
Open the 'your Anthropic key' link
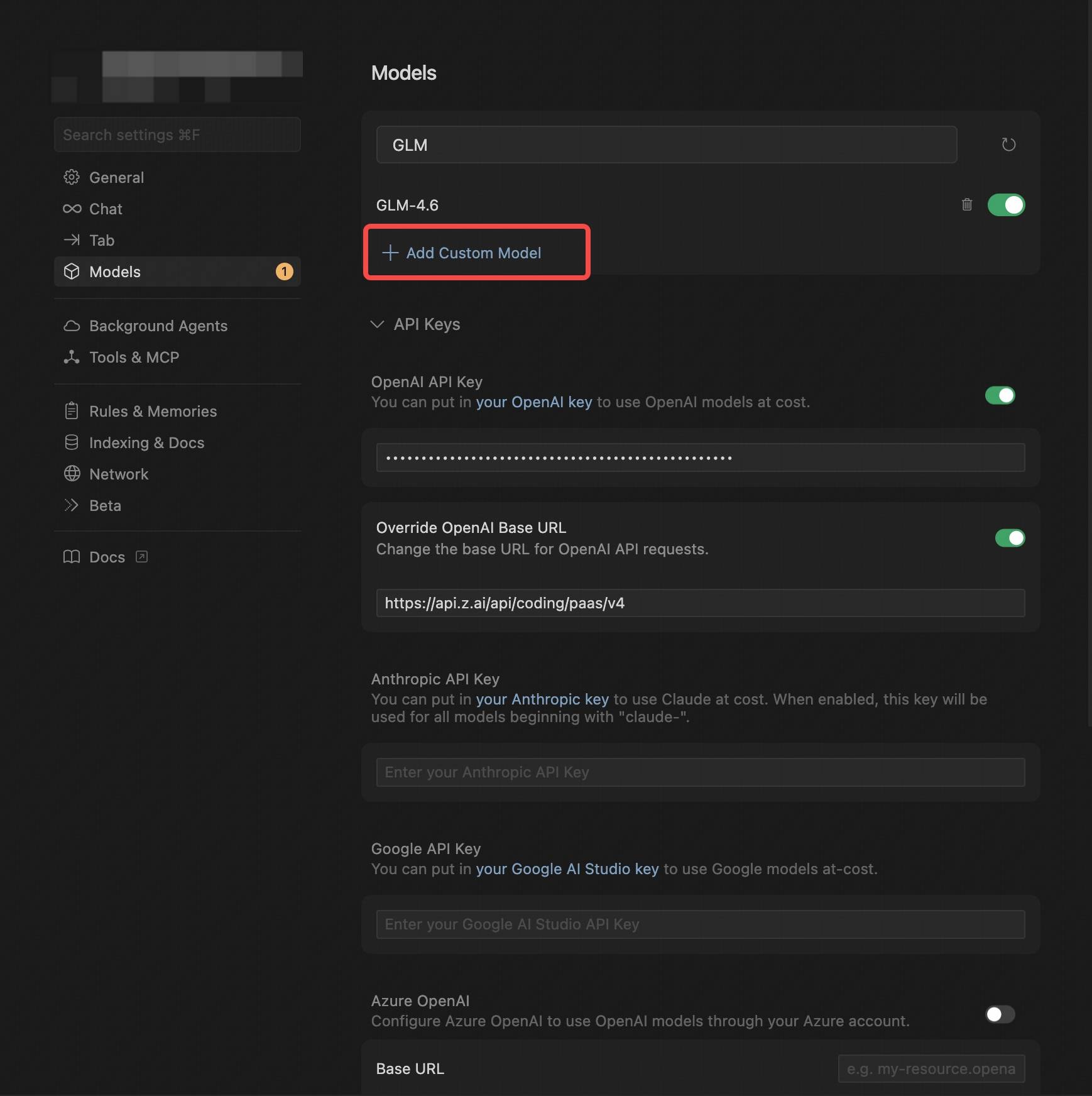(542, 699)
